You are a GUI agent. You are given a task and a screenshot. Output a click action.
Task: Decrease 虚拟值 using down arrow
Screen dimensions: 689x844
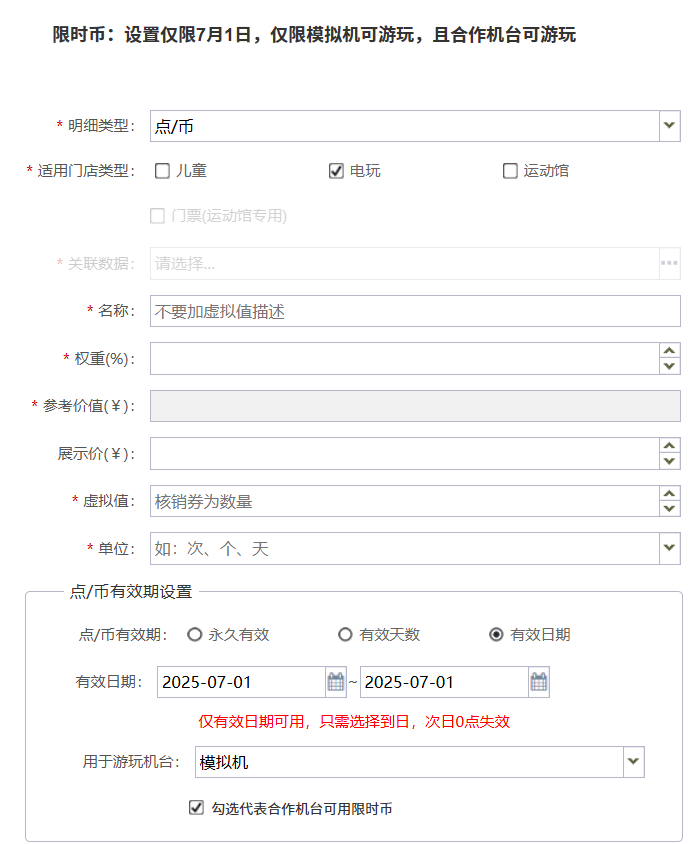[670, 508]
